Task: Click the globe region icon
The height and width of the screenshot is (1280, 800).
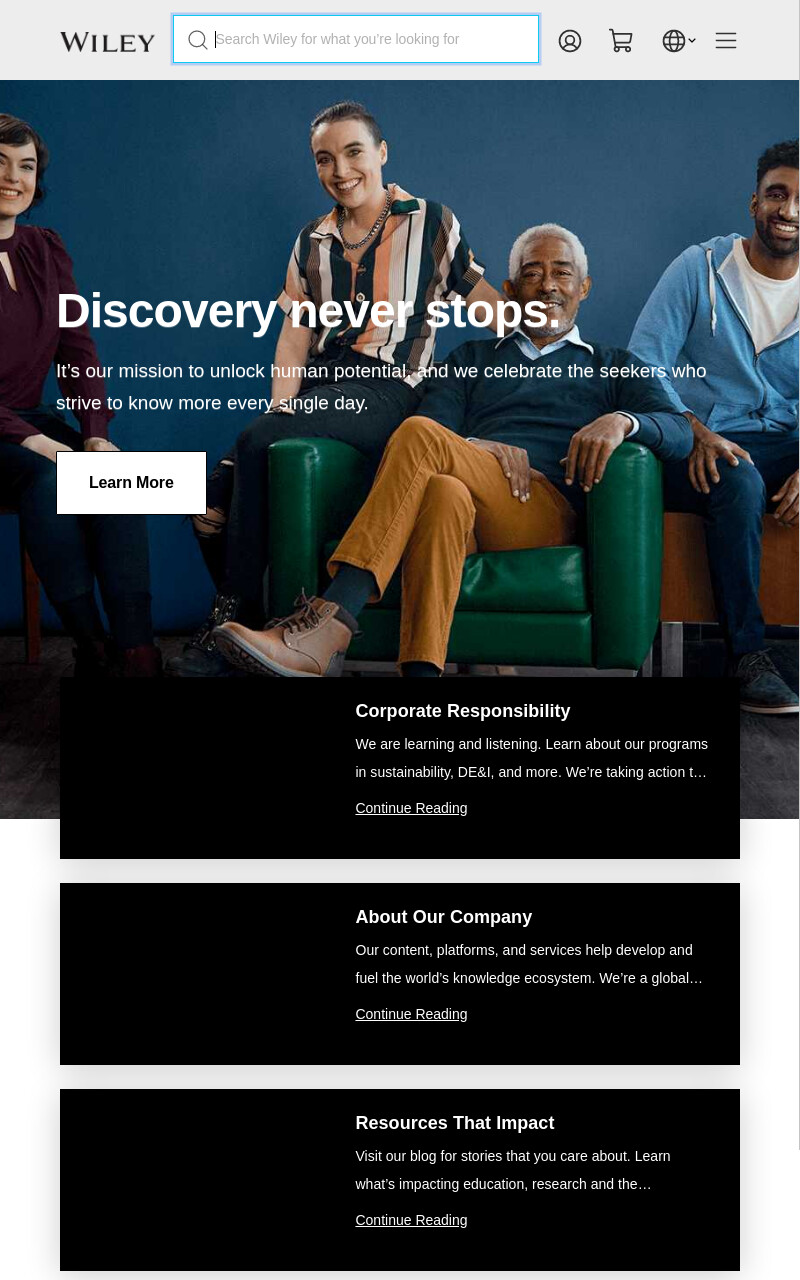Action: pos(674,41)
